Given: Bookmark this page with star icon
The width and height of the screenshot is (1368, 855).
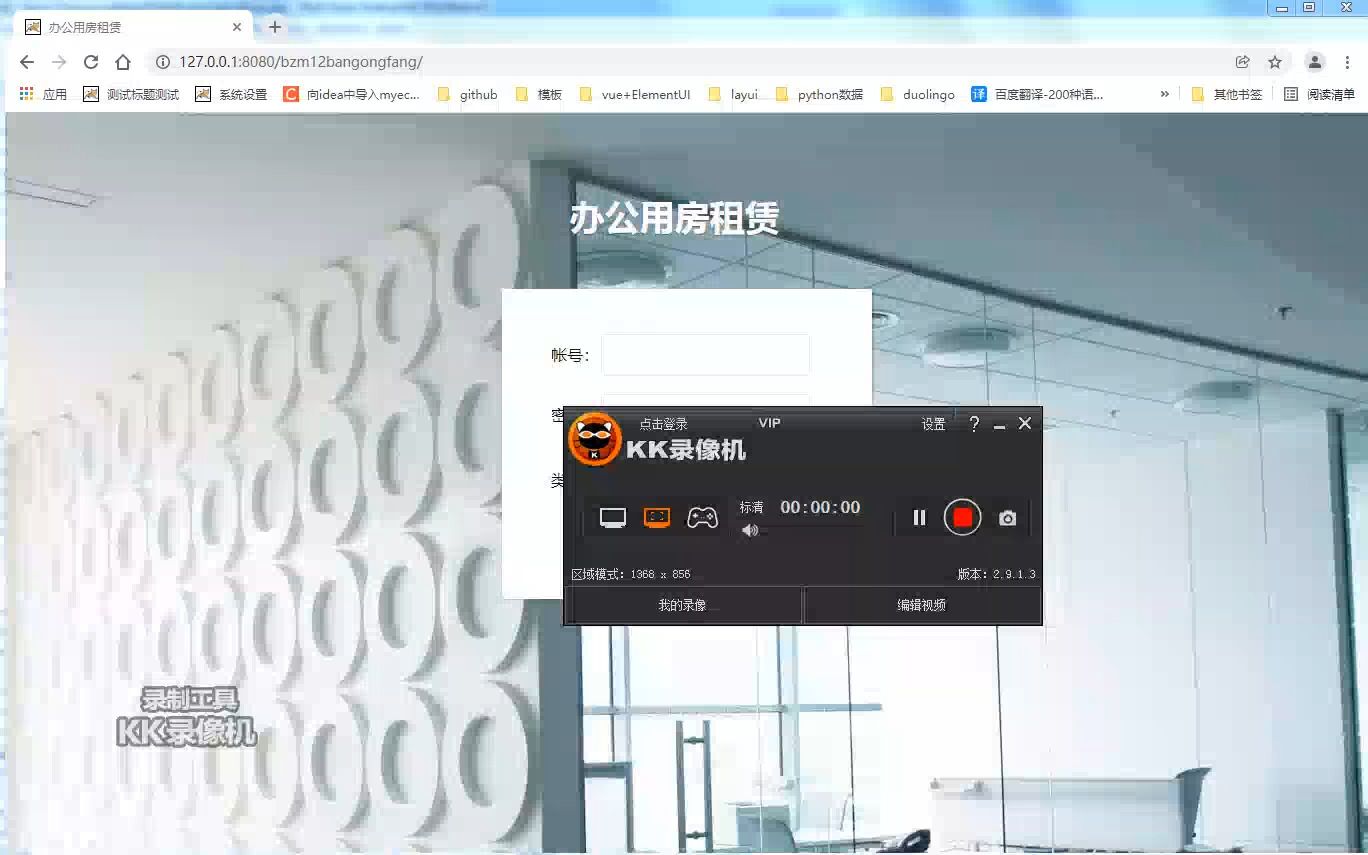Looking at the screenshot, I should (x=1275, y=62).
